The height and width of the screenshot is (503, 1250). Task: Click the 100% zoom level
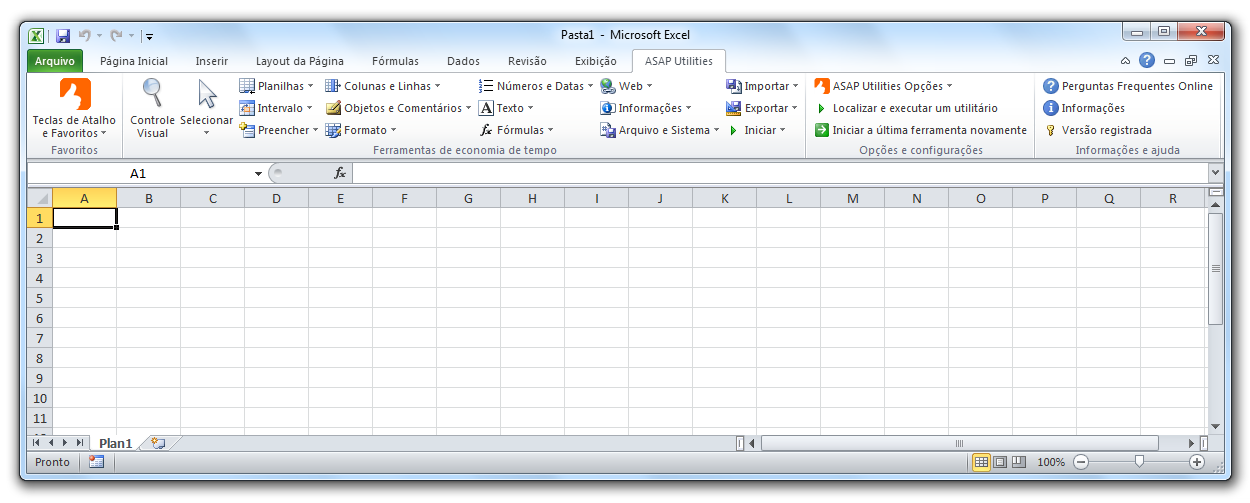coord(1051,462)
